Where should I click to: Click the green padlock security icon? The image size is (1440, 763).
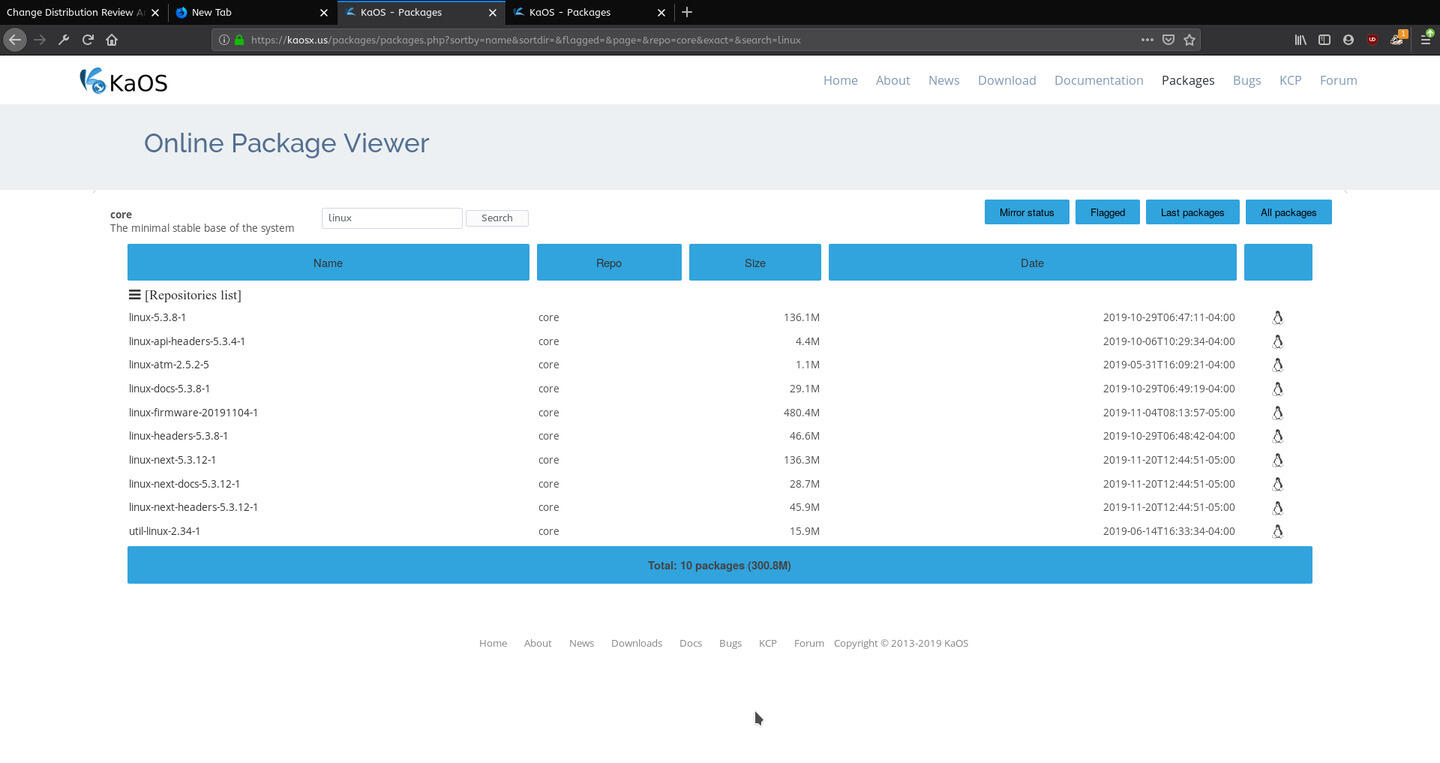[x=239, y=40]
